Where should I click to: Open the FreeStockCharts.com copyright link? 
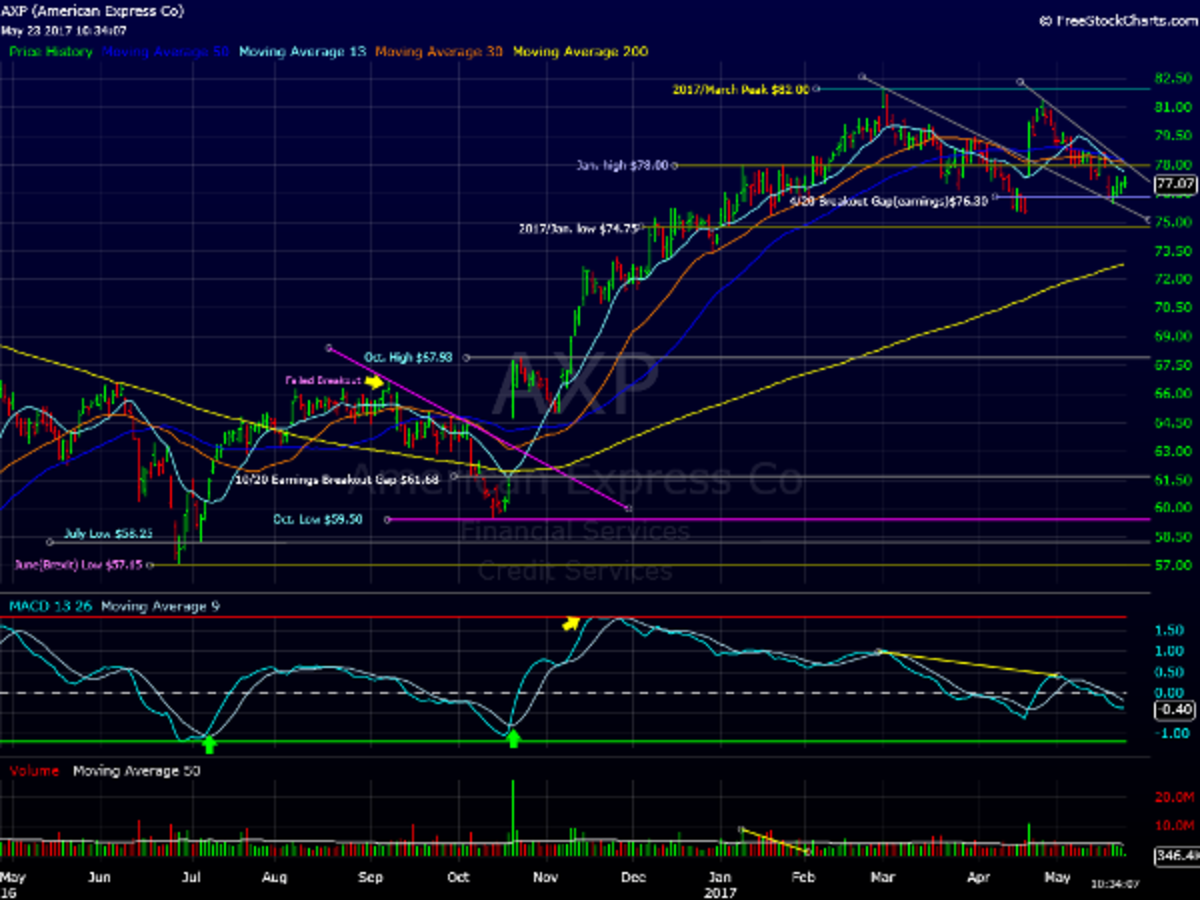pyautogui.click(x=1117, y=19)
